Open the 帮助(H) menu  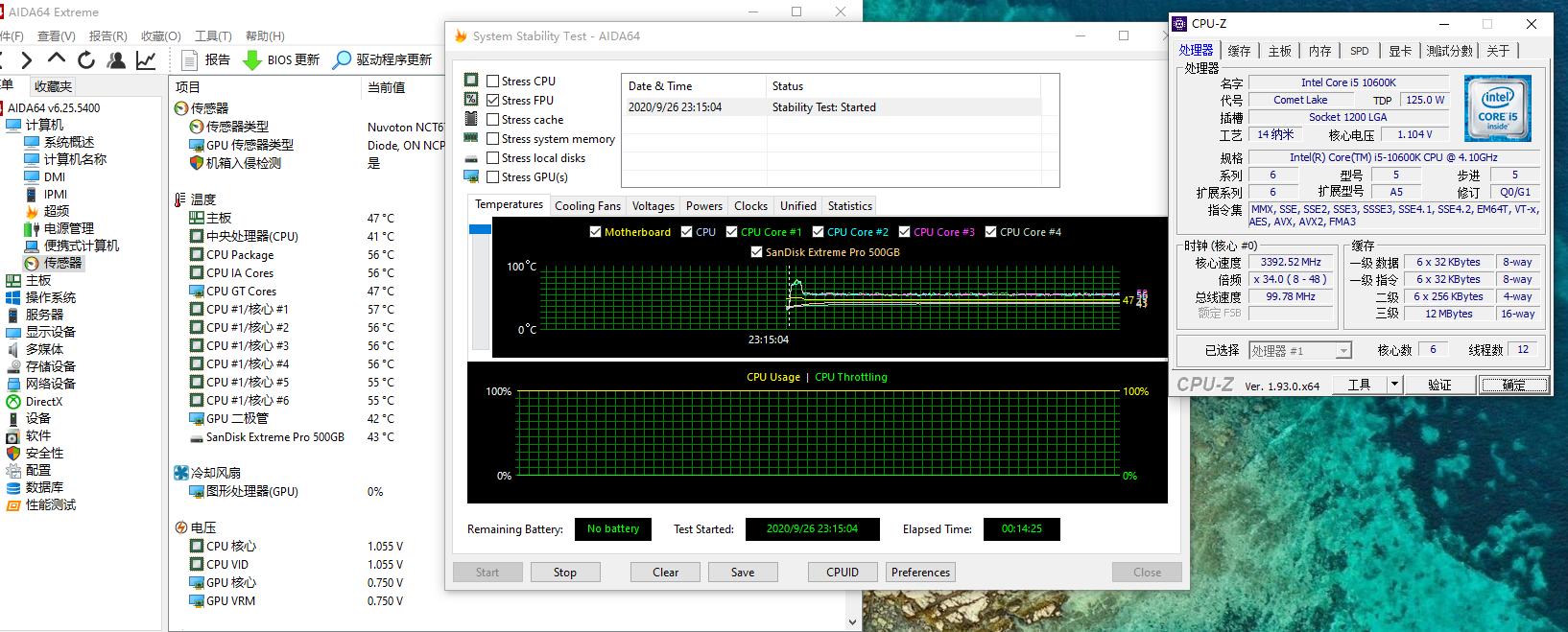coord(265,35)
